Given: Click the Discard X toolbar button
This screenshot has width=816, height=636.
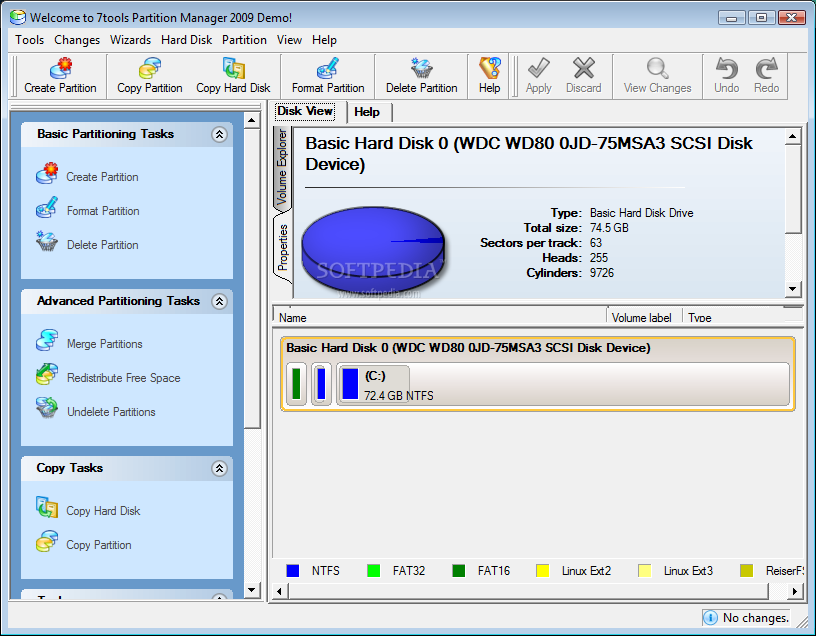Looking at the screenshot, I should (583, 76).
